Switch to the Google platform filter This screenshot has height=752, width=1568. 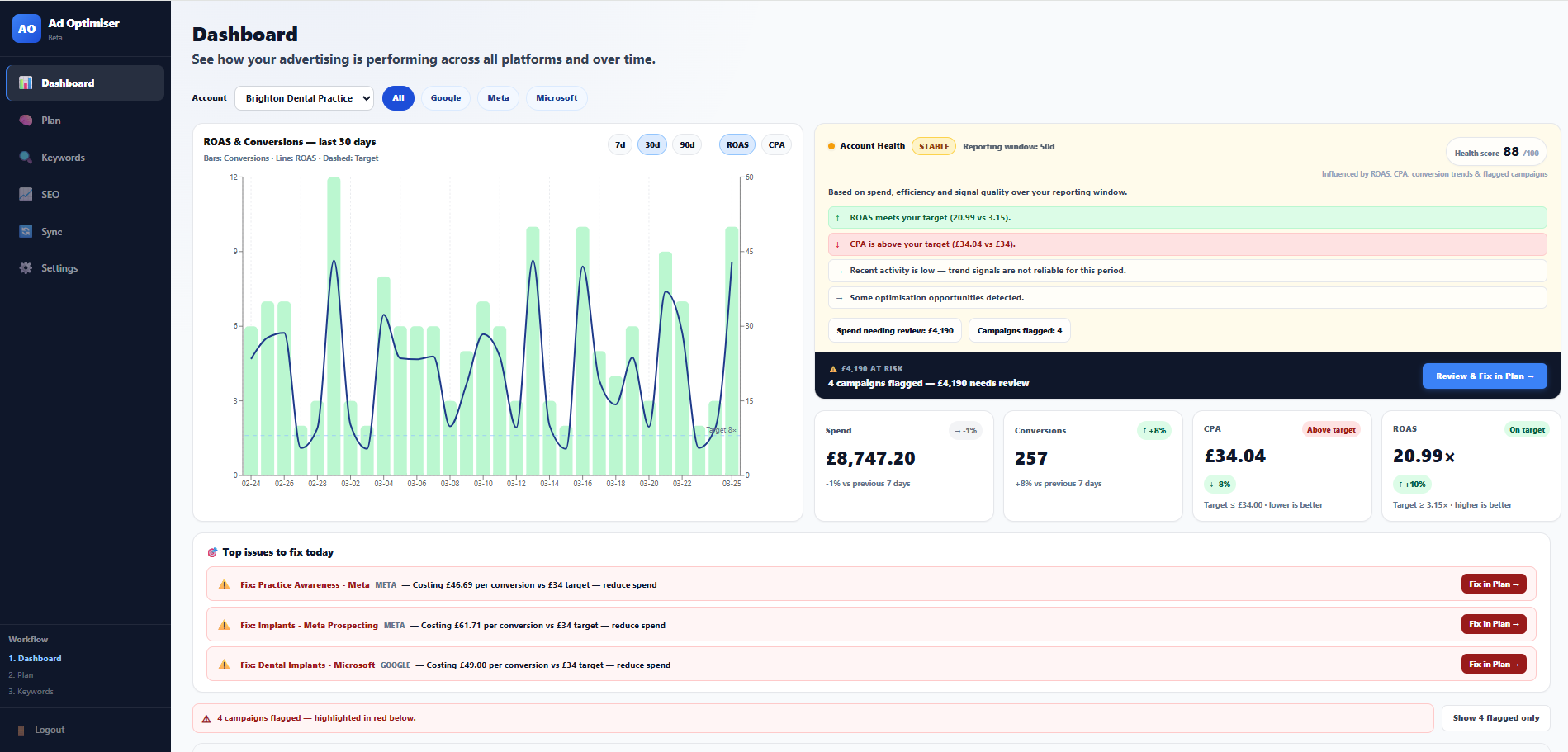[445, 97]
